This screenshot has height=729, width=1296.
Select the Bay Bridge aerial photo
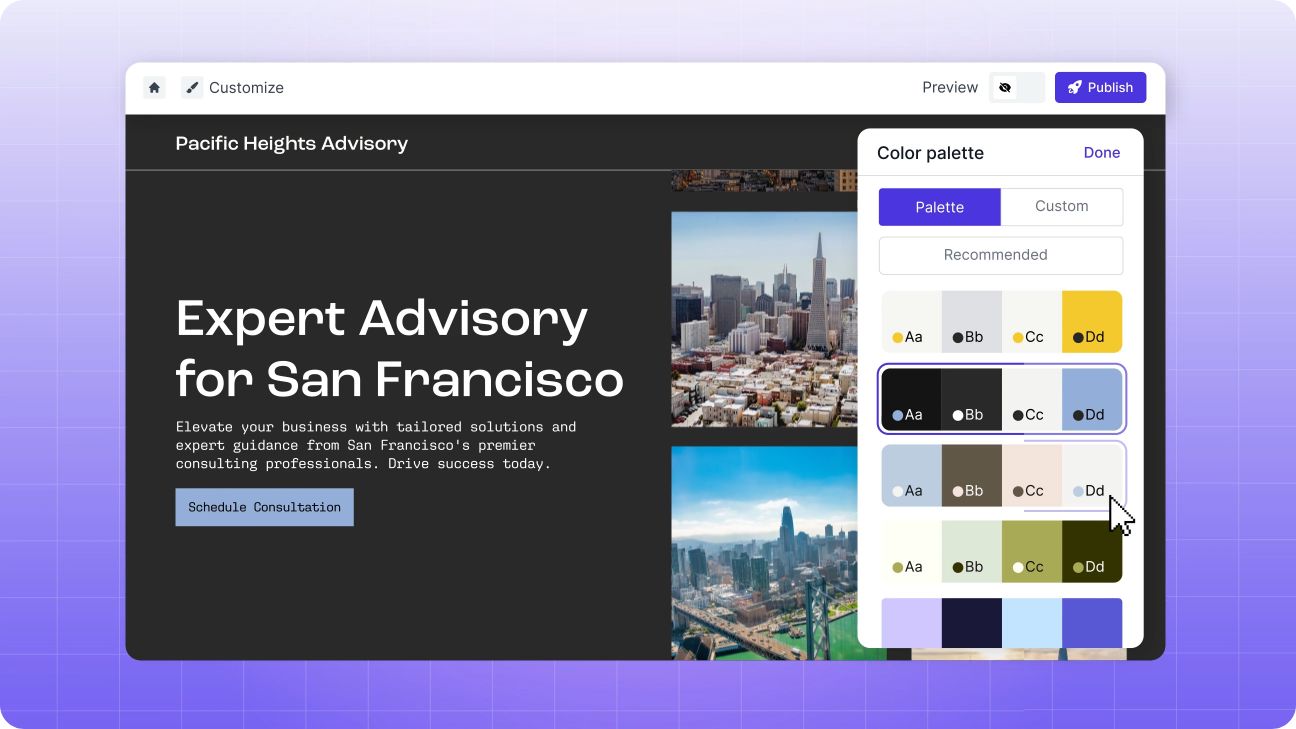click(x=764, y=553)
